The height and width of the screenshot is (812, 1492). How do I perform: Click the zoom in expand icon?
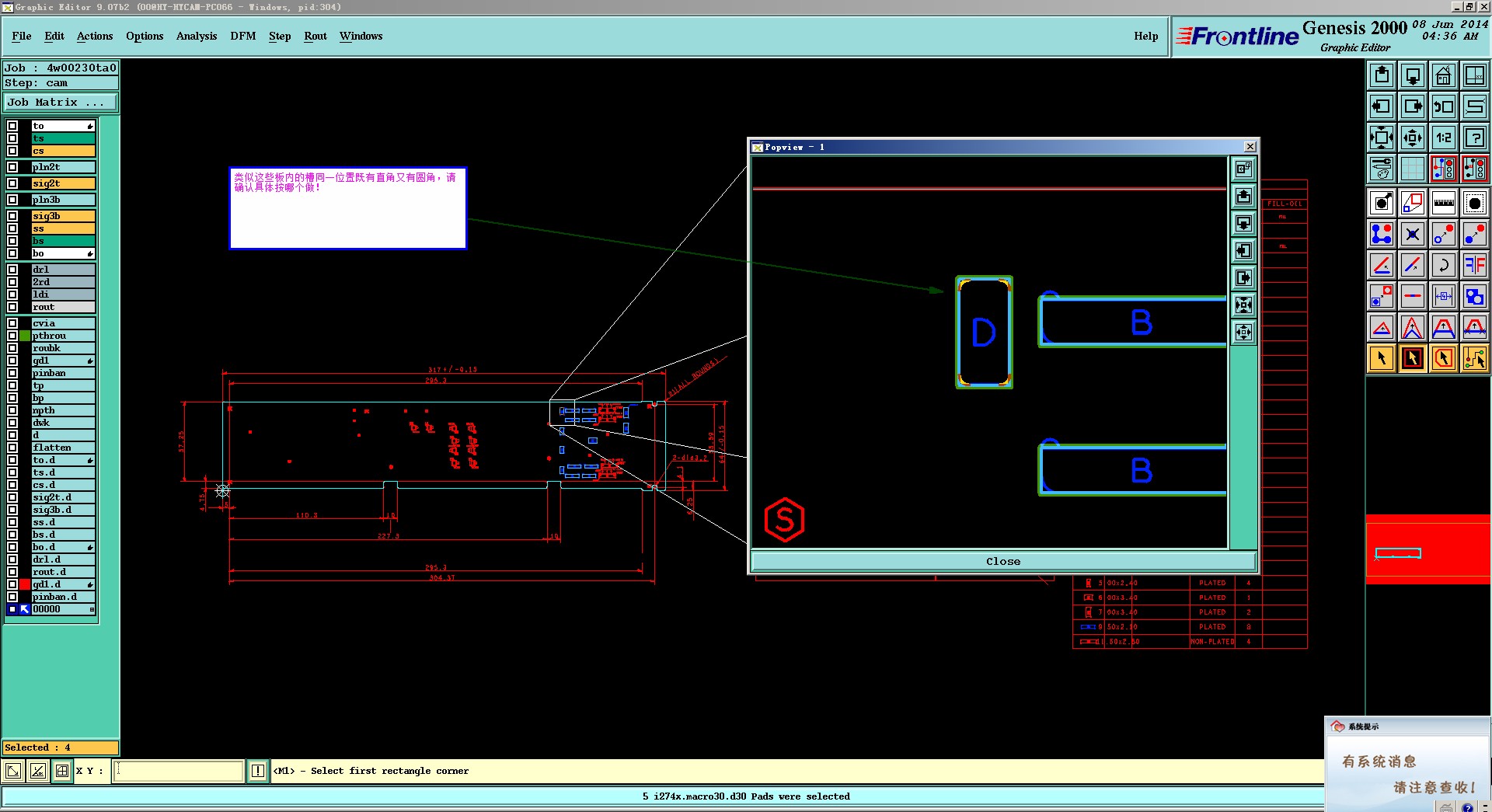(x=1382, y=138)
